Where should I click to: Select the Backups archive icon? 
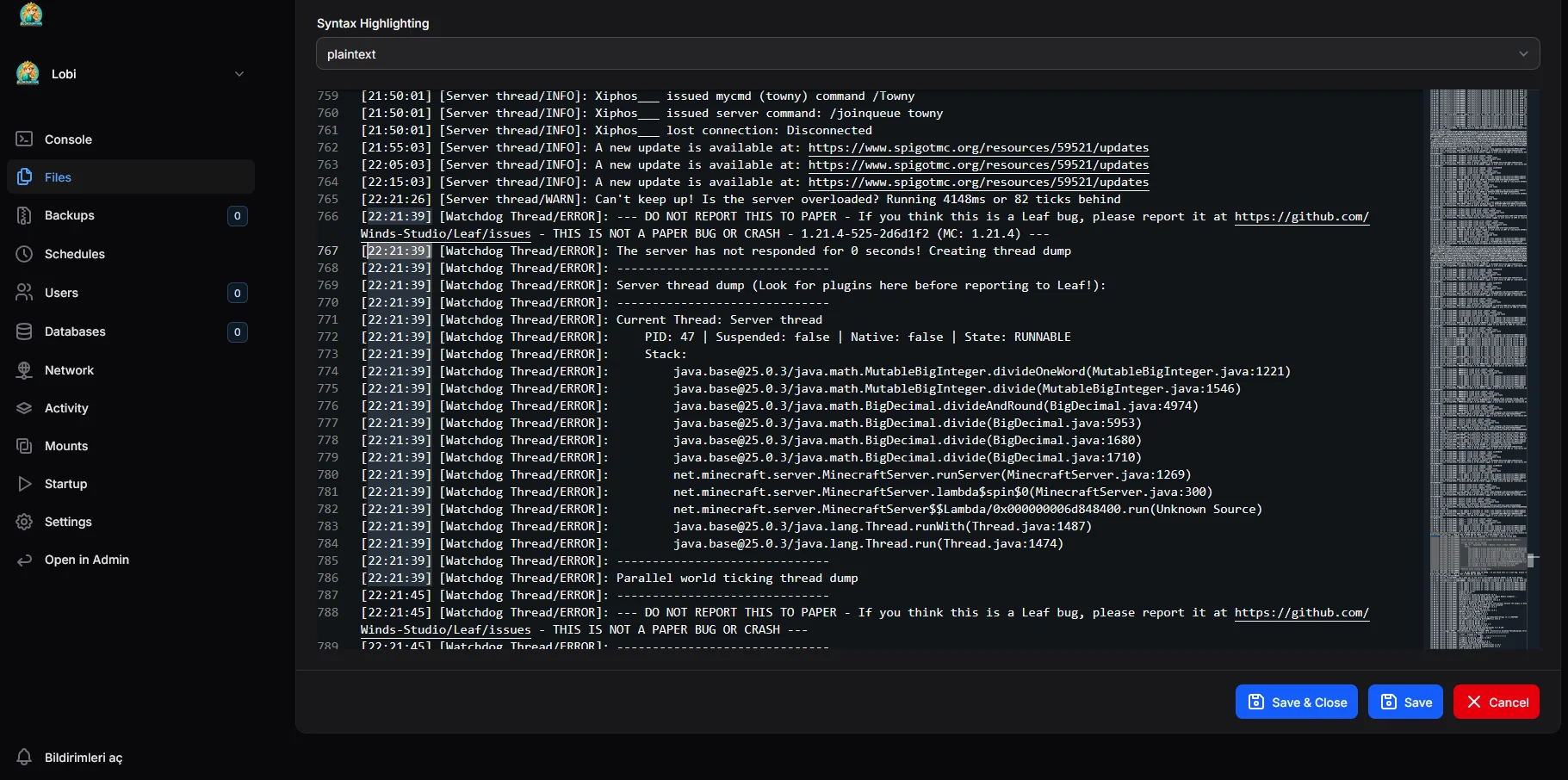24,215
